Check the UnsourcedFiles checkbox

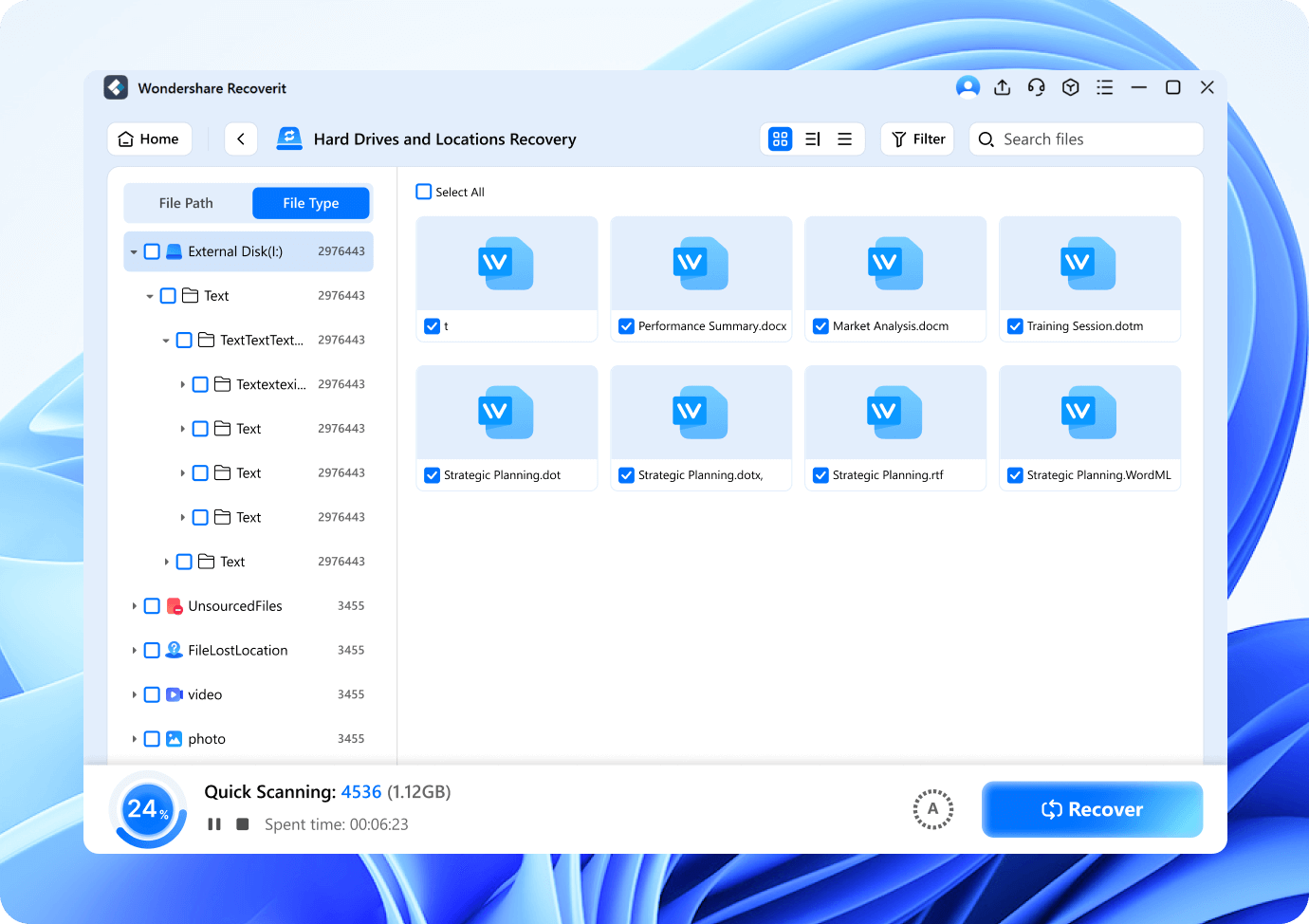click(x=152, y=606)
